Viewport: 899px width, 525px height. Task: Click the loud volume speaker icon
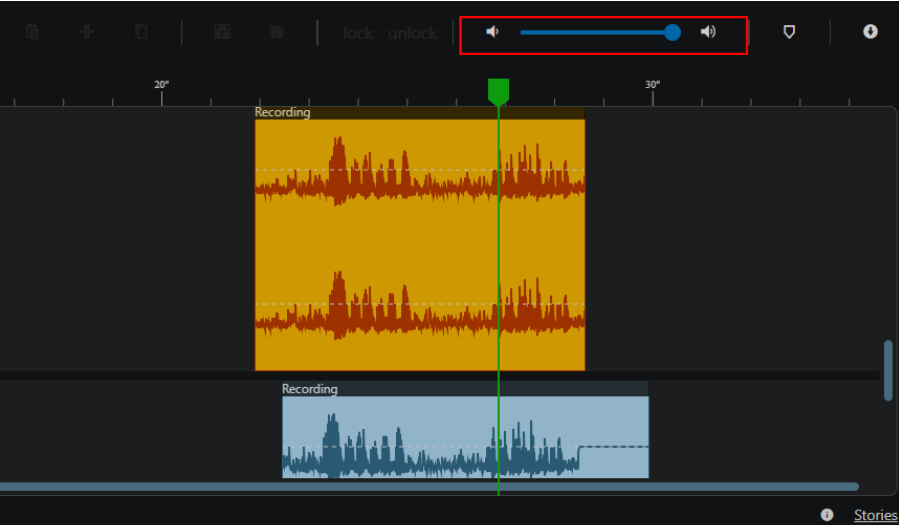[708, 32]
